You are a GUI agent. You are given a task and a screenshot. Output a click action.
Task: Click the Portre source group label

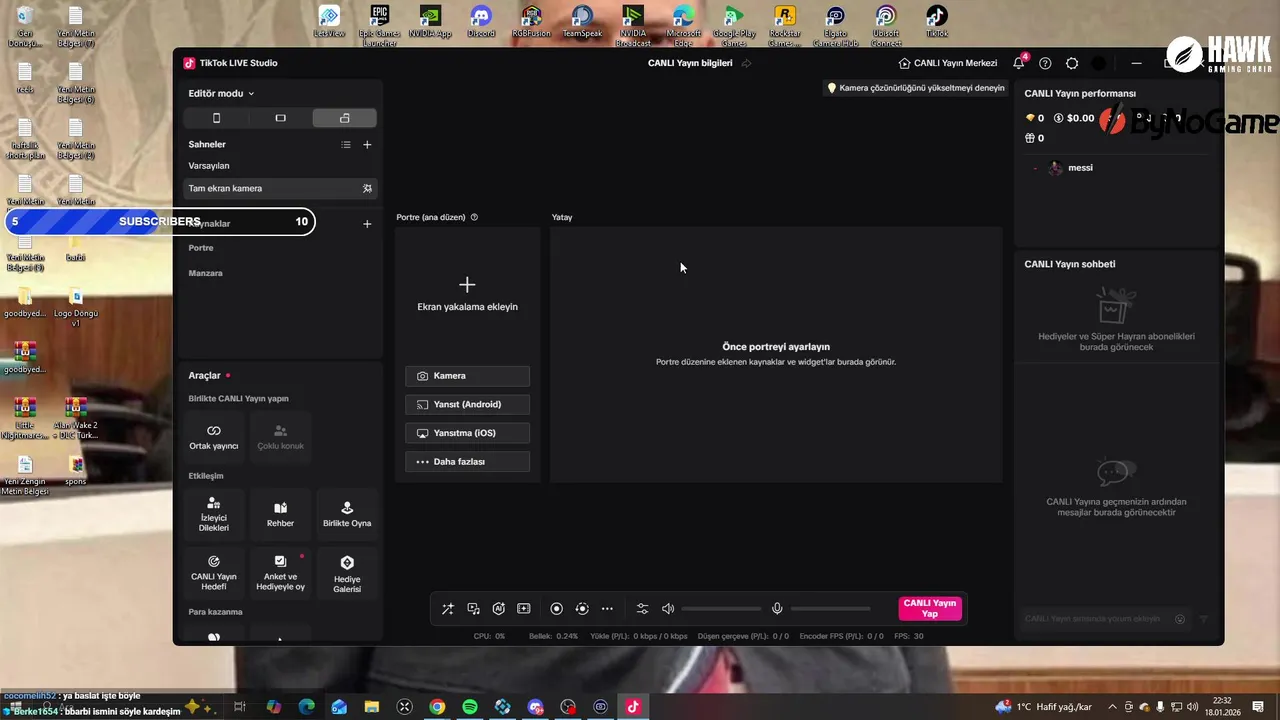pyautogui.click(x=201, y=248)
